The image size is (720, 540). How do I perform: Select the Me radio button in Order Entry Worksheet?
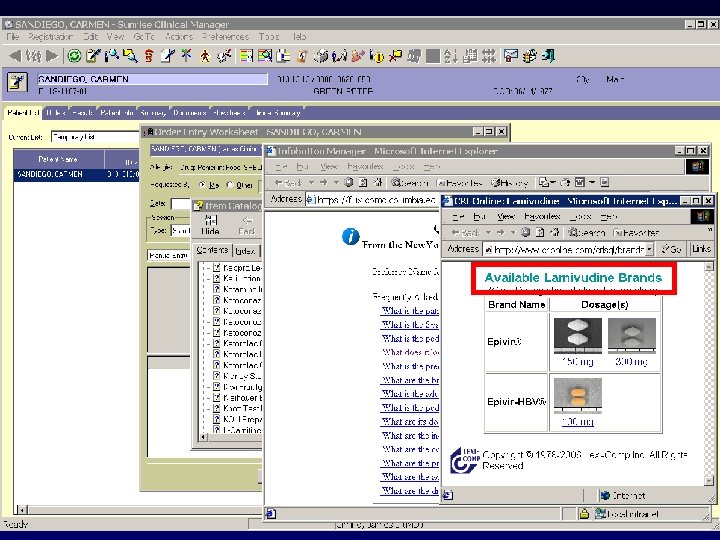(x=202, y=185)
